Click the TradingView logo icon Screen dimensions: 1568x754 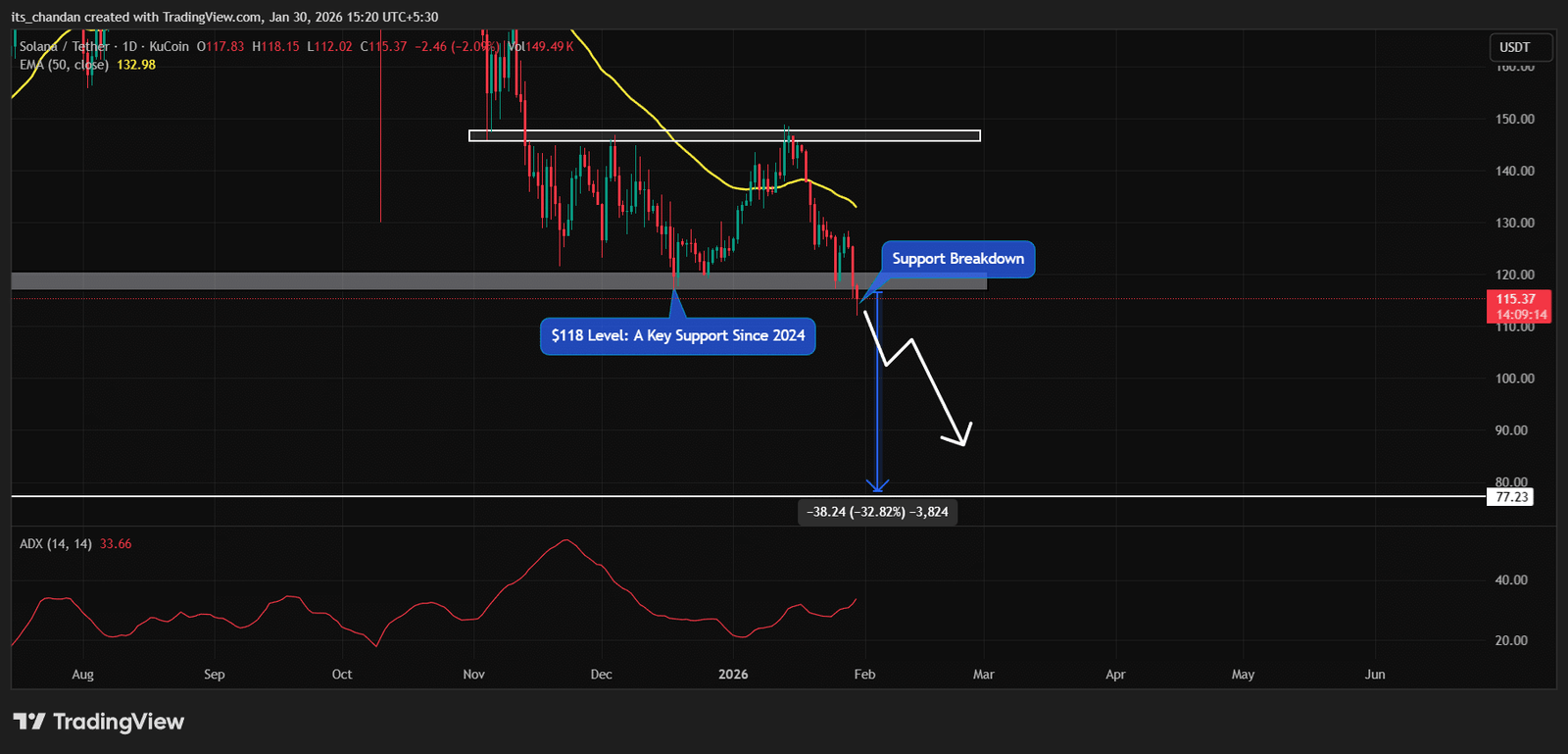pos(29,722)
